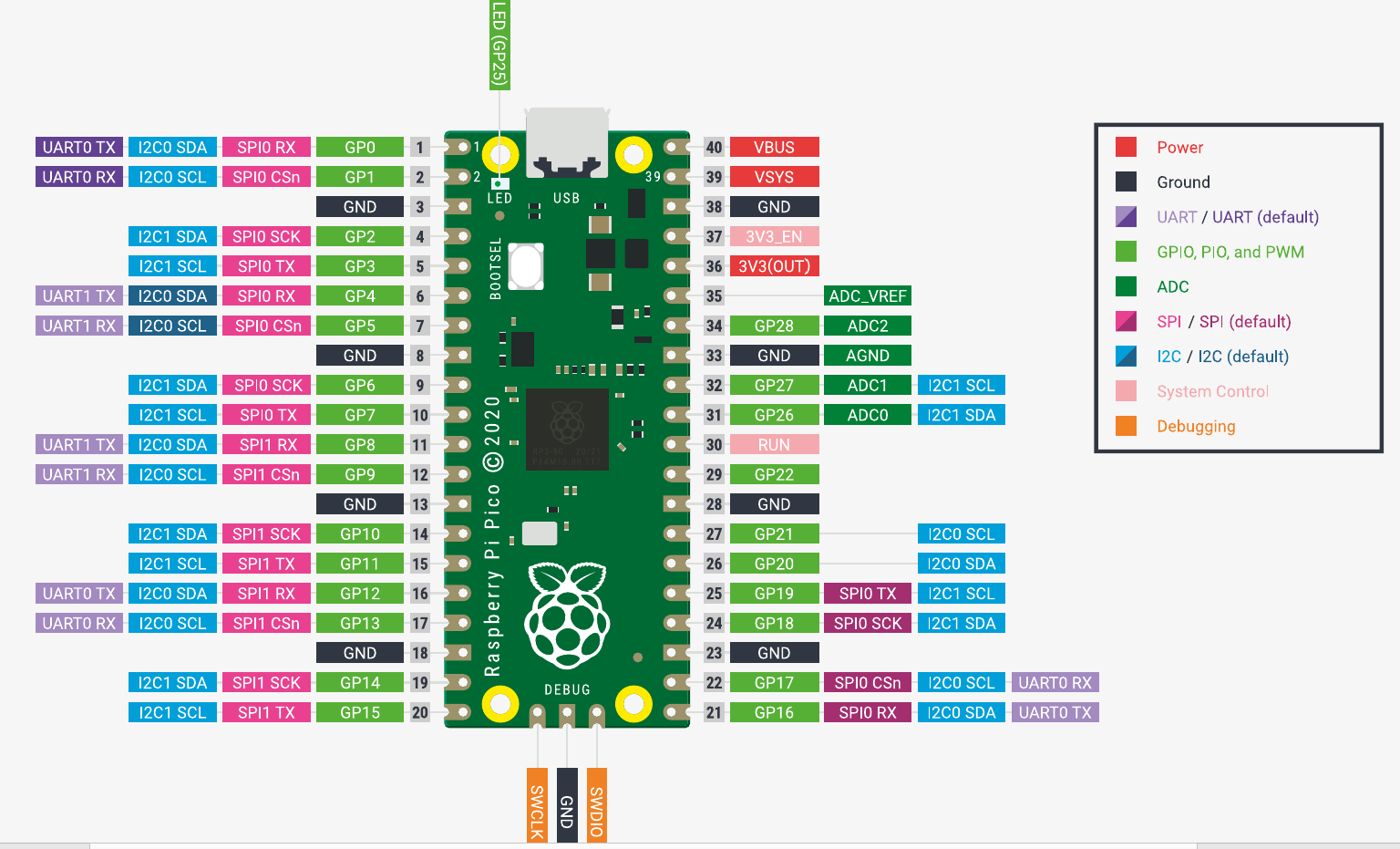Click the orange Debugging legend swatch
The width and height of the screenshot is (1400, 849).
pos(1126,426)
